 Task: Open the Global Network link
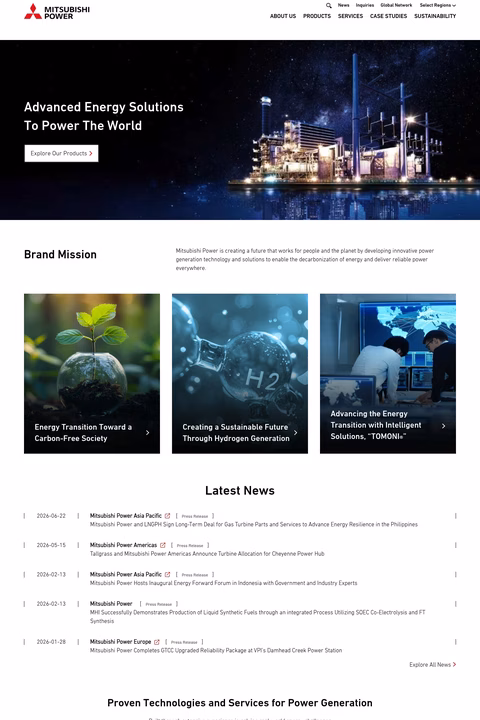[x=396, y=6]
